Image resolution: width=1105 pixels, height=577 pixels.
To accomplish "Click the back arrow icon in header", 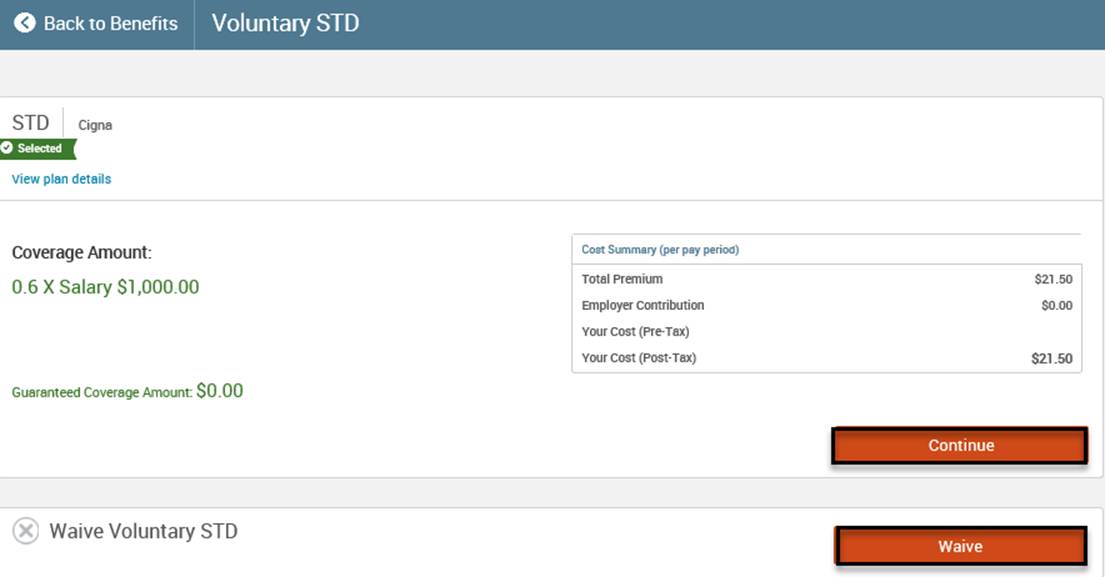I will (25, 23).
